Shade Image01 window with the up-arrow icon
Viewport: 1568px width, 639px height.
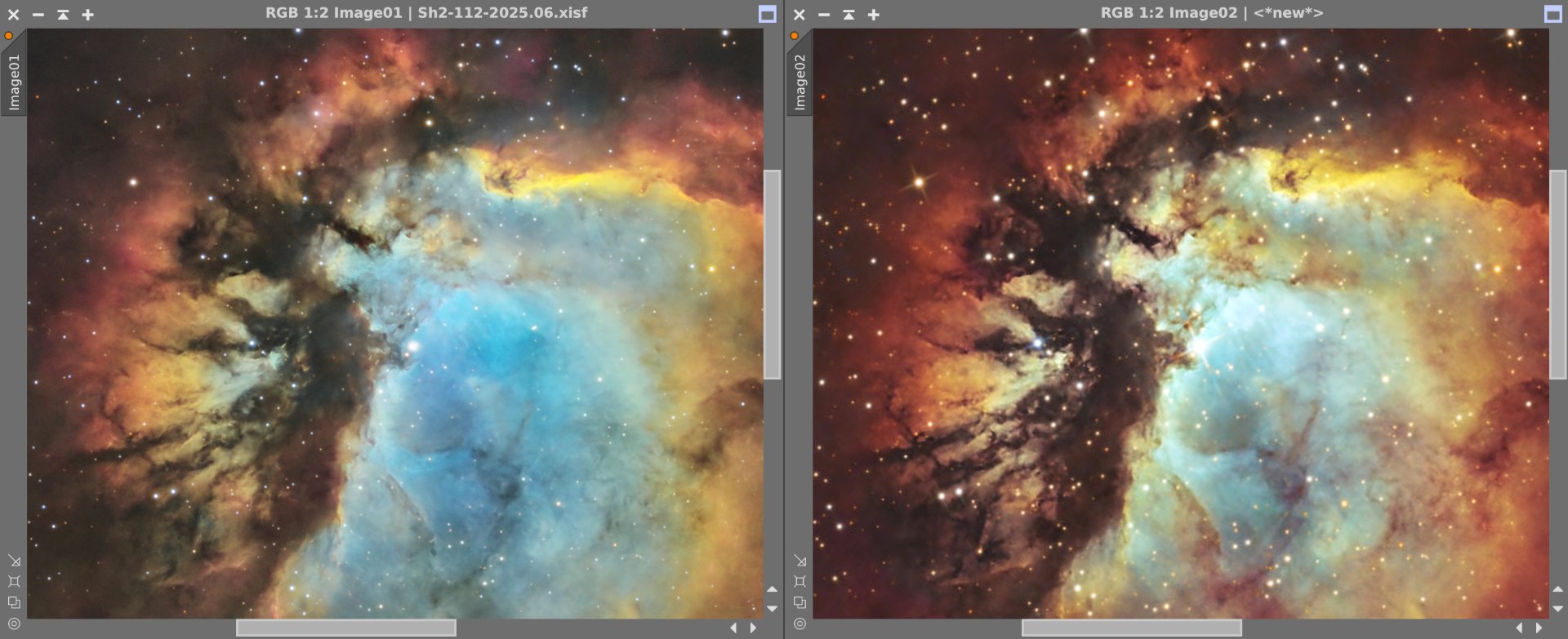point(63,15)
